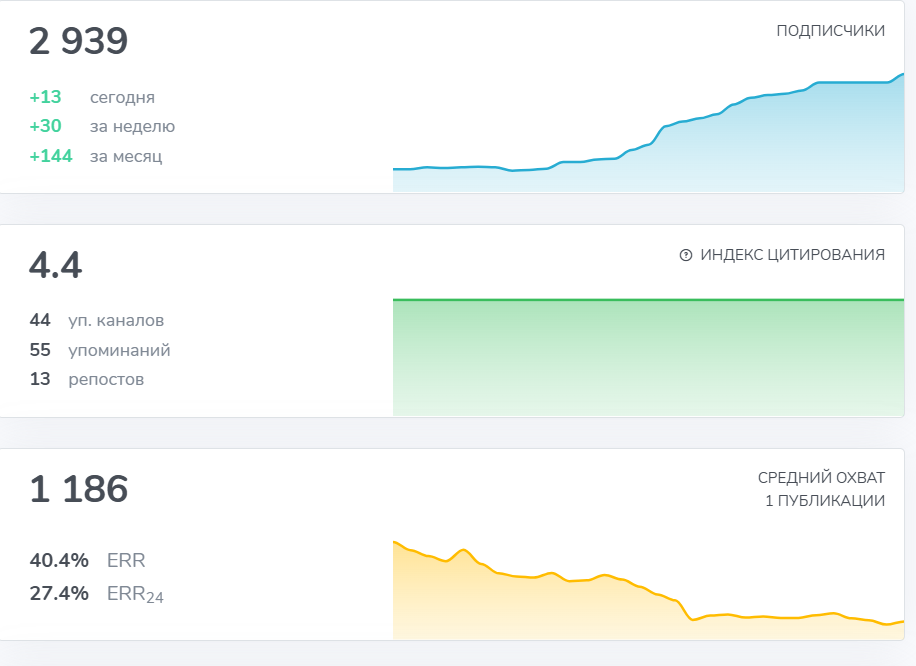The height and width of the screenshot is (666, 916).
Task: Open the ИНДЕКС ЦИТИРОВАНИЯ label
Action: coord(792,255)
